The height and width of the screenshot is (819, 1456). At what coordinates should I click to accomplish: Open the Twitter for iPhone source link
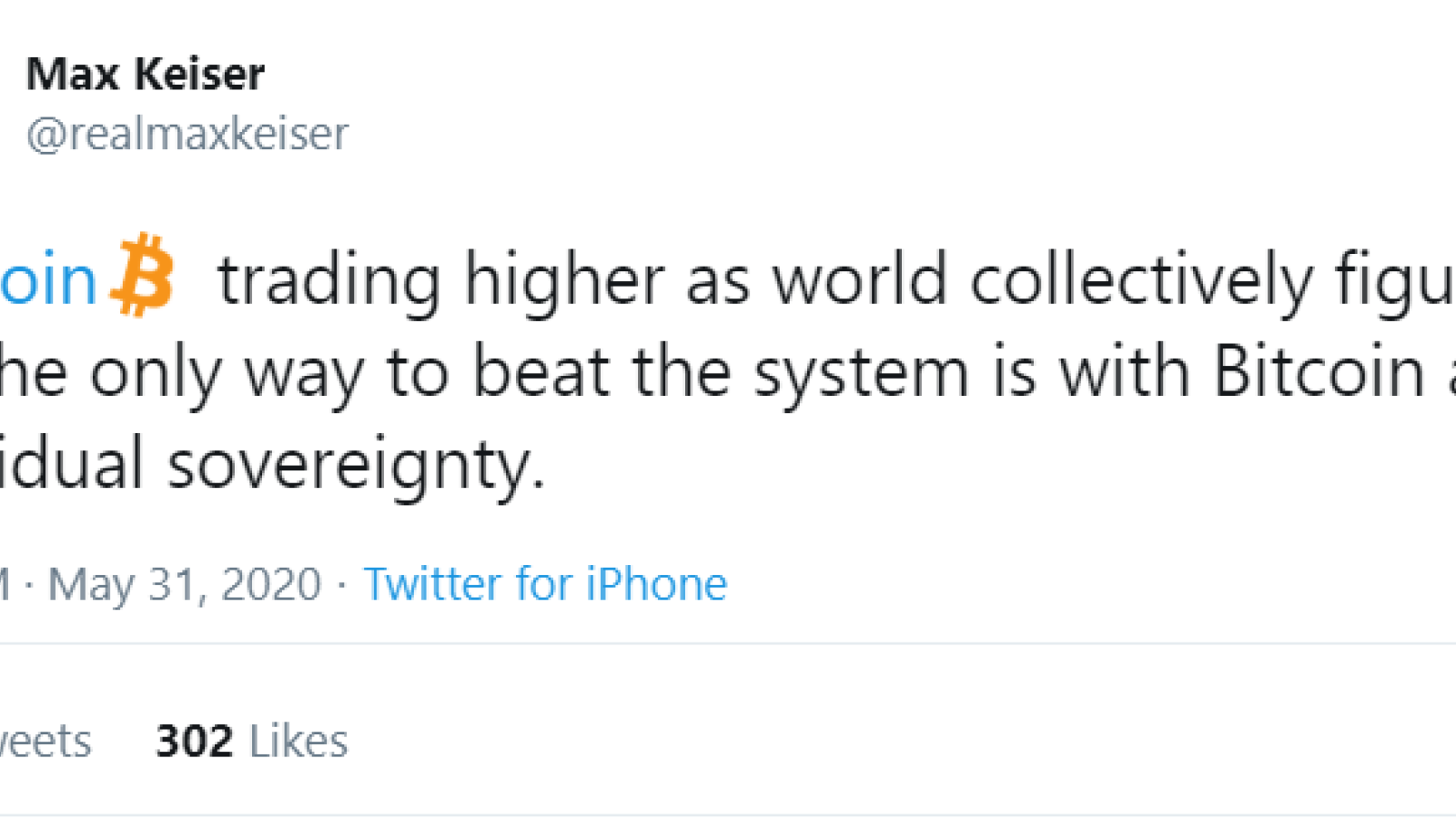click(545, 583)
